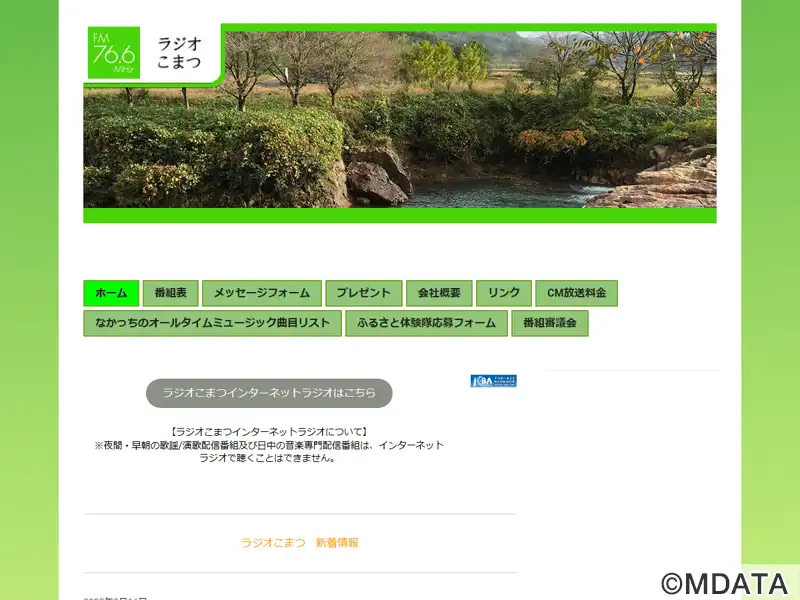Open the ふるさと体験隊応募フォーム page
This screenshot has height=600, width=800.
click(426, 323)
